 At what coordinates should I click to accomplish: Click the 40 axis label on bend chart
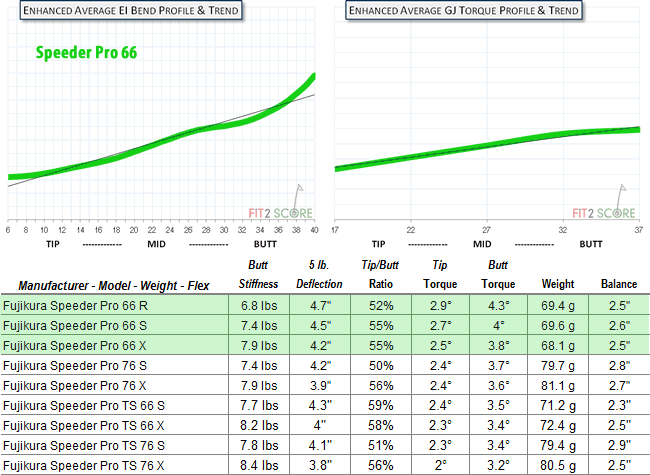pyautogui.click(x=314, y=230)
